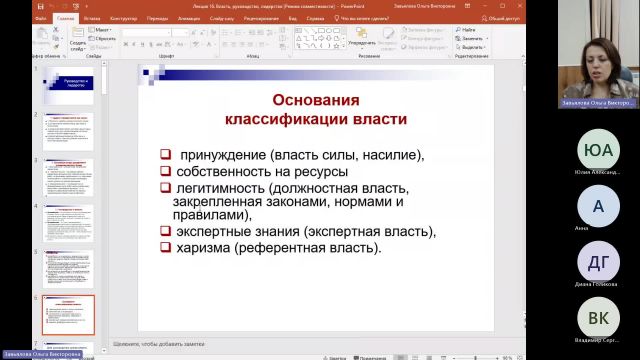Click the Выделить cursor icon
640x360 pixels.
point(458,47)
